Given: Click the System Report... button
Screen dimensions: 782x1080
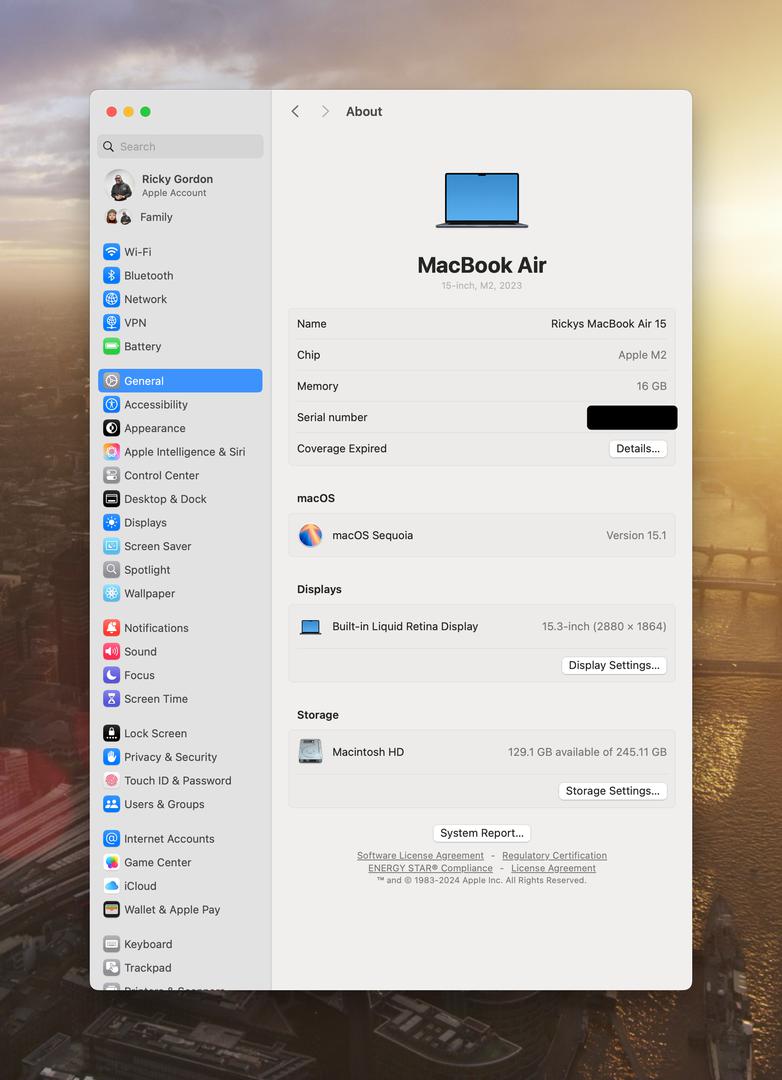Looking at the screenshot, I should point(482,833).
